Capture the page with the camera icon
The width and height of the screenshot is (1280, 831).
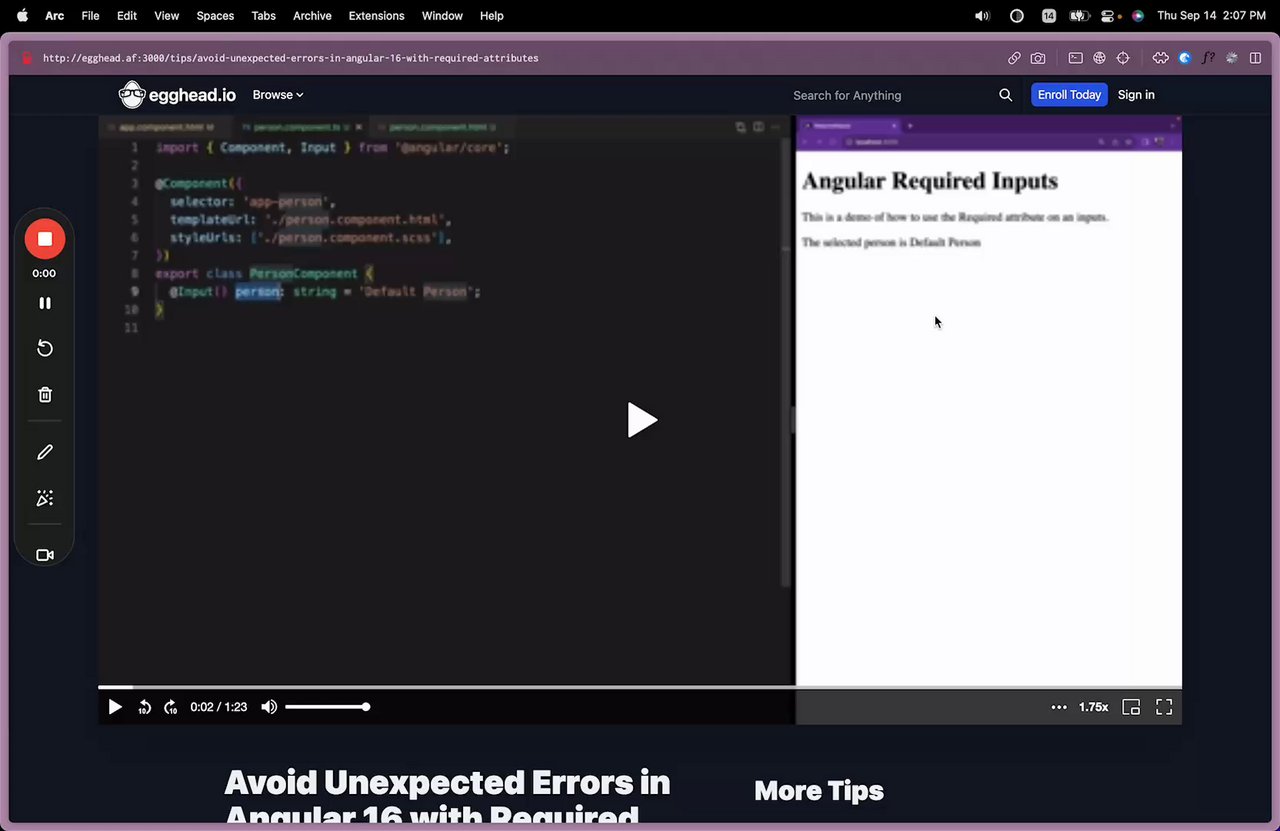tap(1038, 58)
